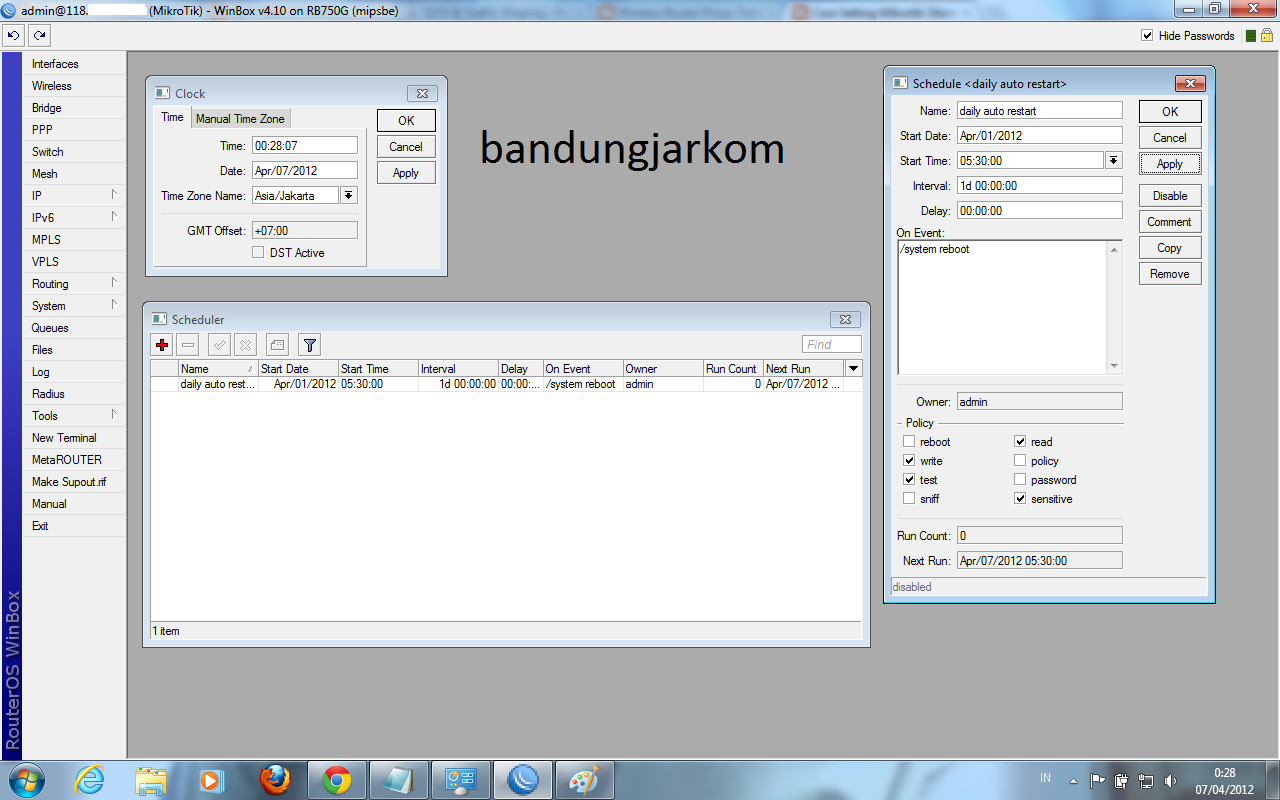Click Remove button in Schedule window

click(1170, 274)
